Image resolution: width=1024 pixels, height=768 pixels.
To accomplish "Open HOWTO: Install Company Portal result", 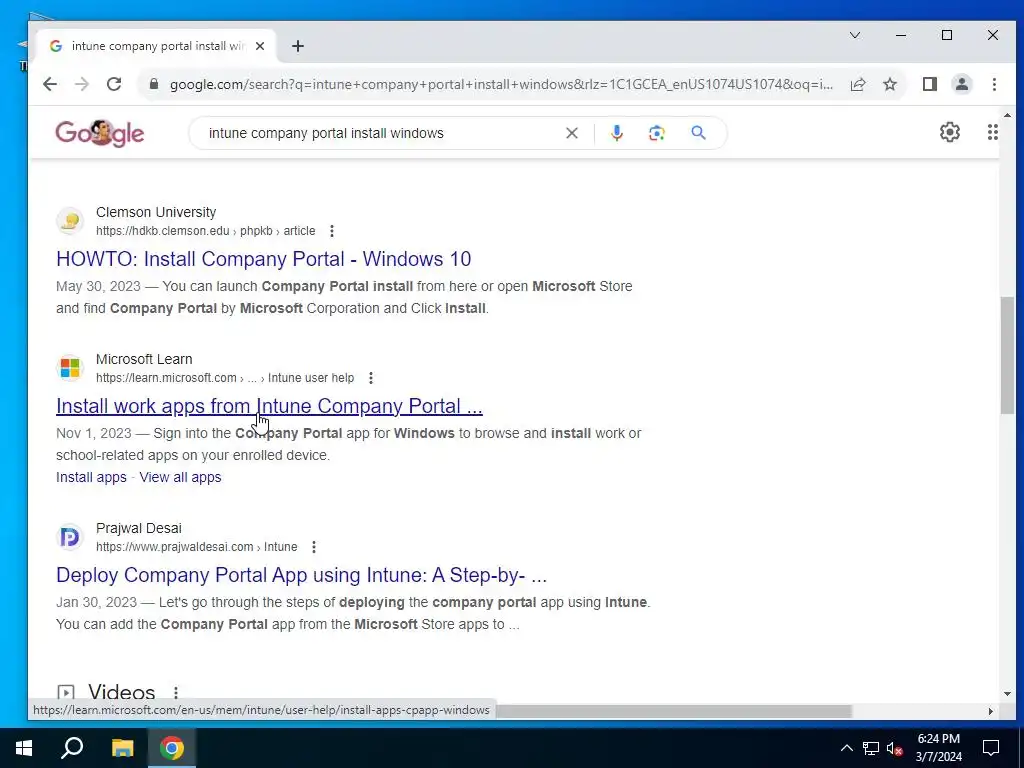I will [263, 259].
